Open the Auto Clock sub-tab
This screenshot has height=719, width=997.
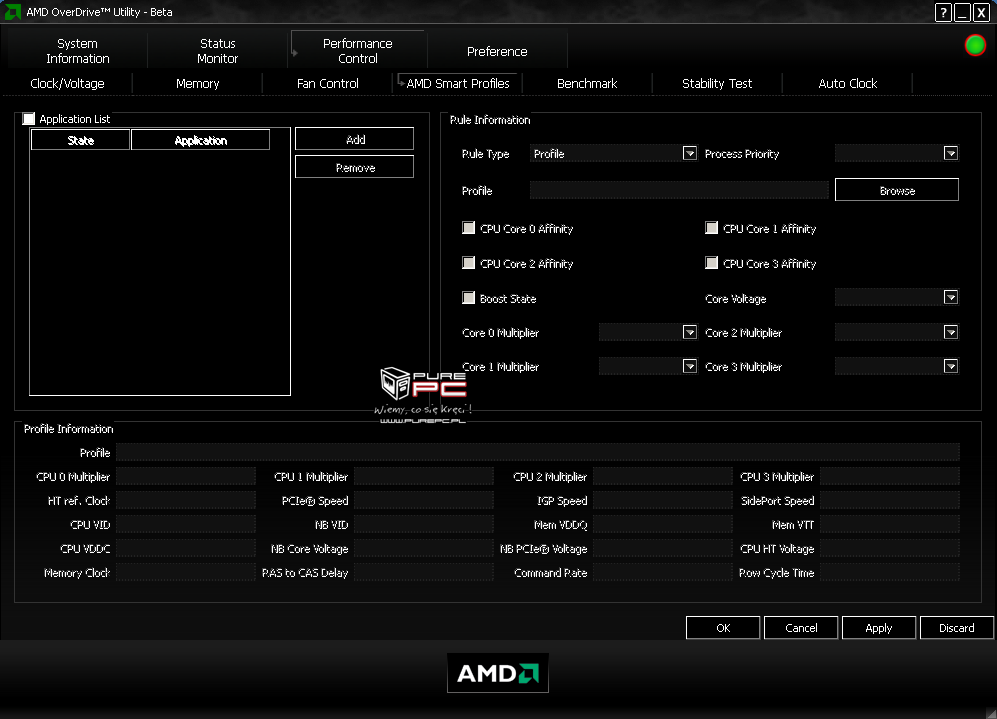point(848,83)
